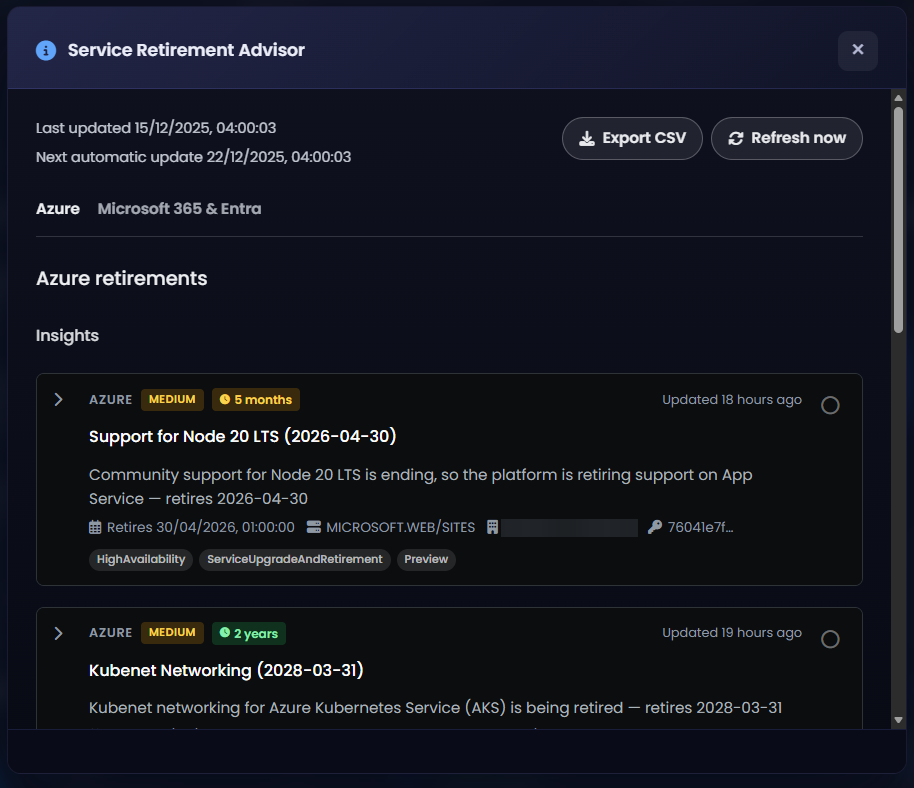The width and height of the screenshot is (914, 788).
Task: Click the Last updated 15/12/2025 timestamp
Action: pos(156,128)
